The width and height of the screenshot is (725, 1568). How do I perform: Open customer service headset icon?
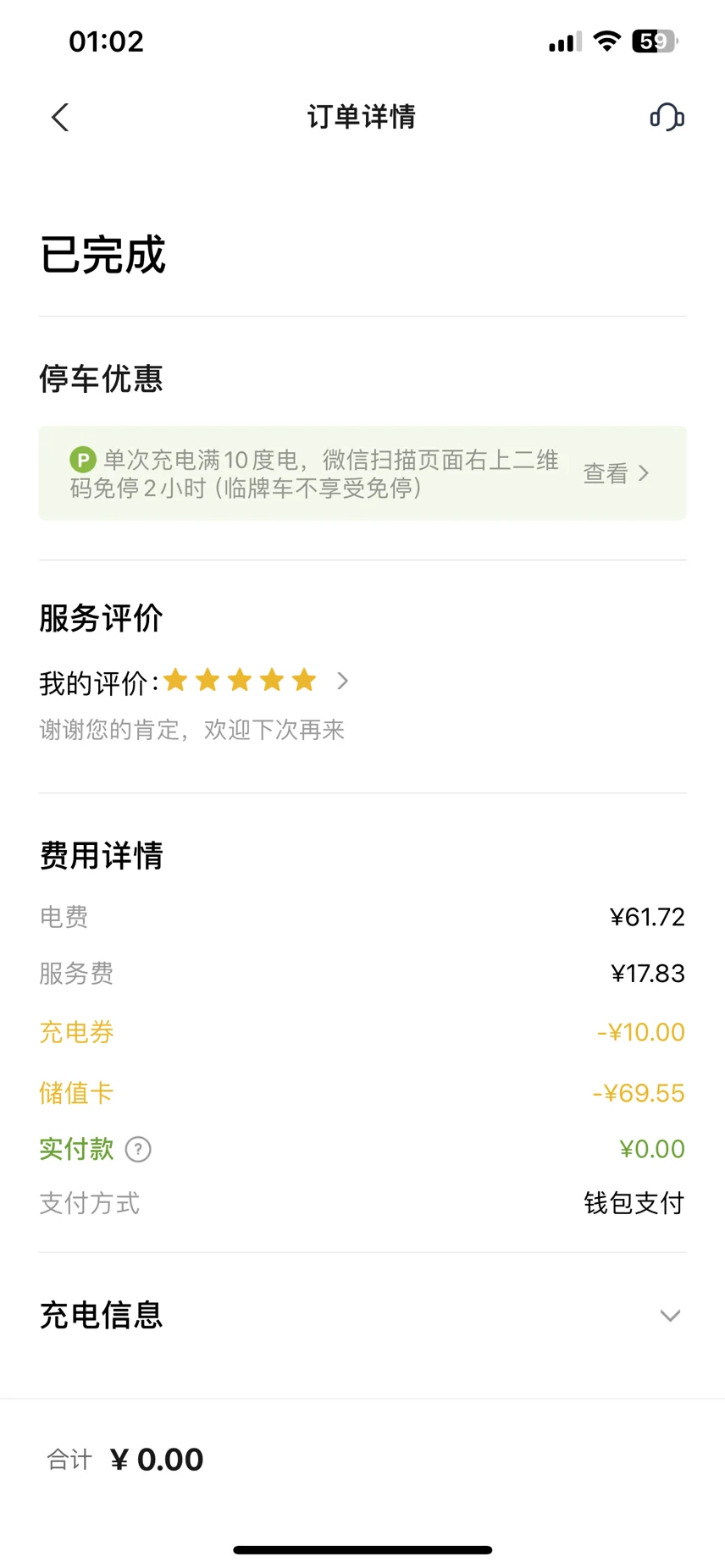[667, 117]
